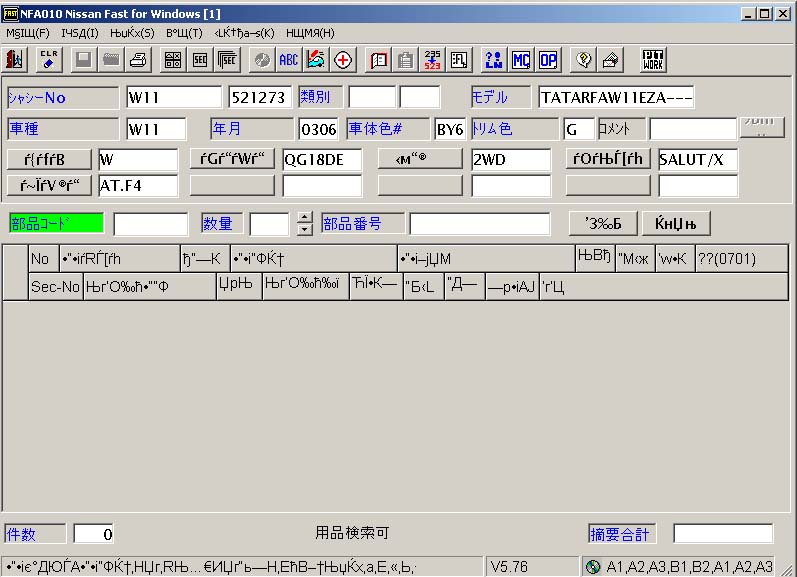Click the four-grid block view icon

tap(173, 60)
